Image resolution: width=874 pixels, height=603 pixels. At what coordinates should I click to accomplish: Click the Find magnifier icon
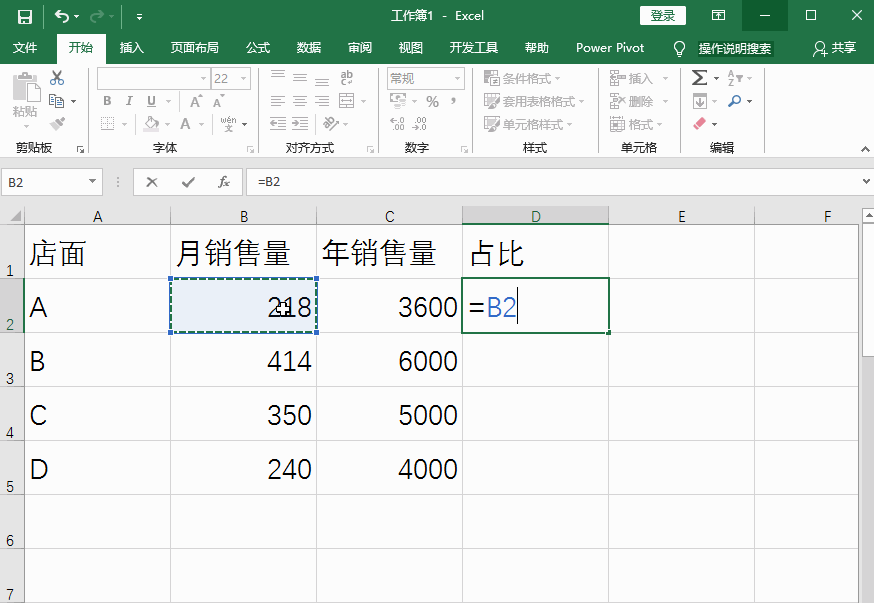click(735, 101)
